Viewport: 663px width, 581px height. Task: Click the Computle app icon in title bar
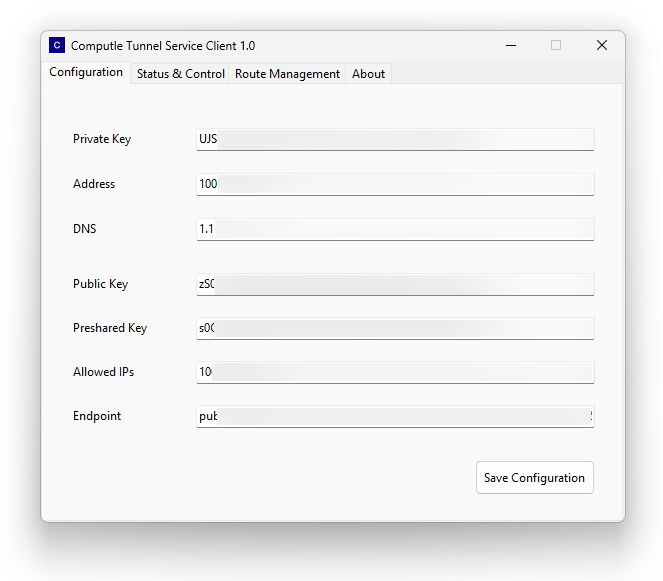coord(57,45)
